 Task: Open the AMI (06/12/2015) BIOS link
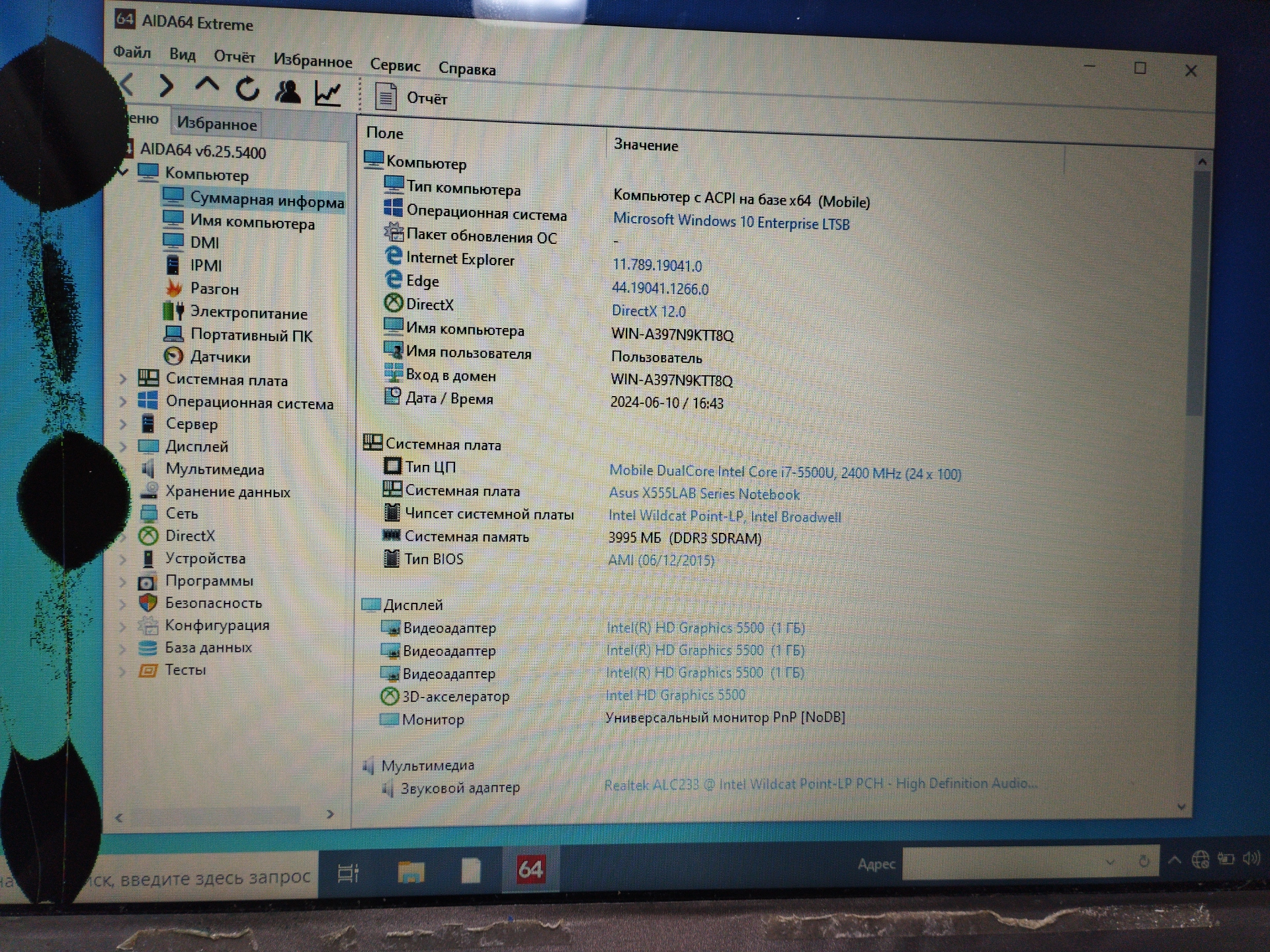coord(661,560)
